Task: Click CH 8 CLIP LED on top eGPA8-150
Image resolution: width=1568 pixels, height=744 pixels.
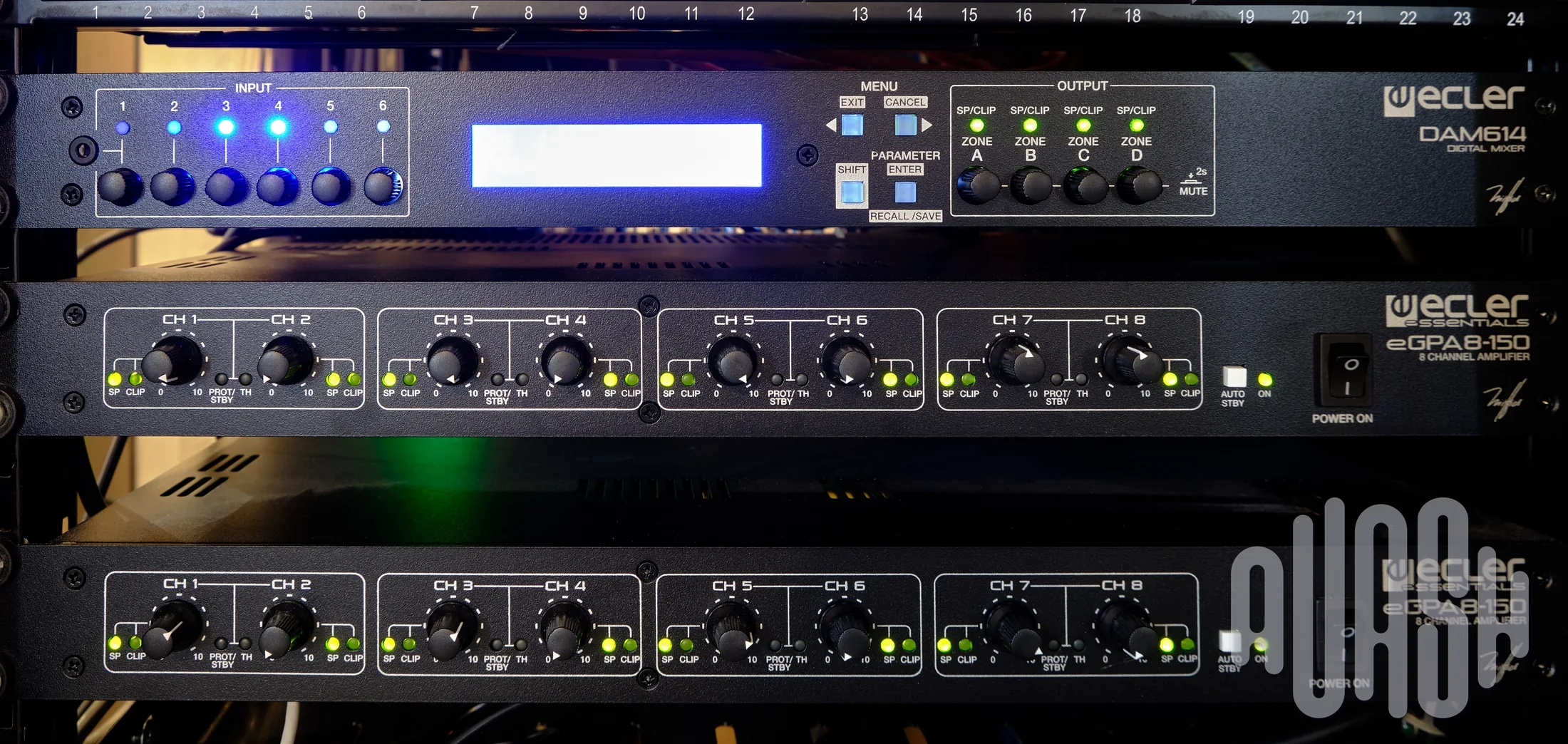Action: click(x=1190, y=380)
